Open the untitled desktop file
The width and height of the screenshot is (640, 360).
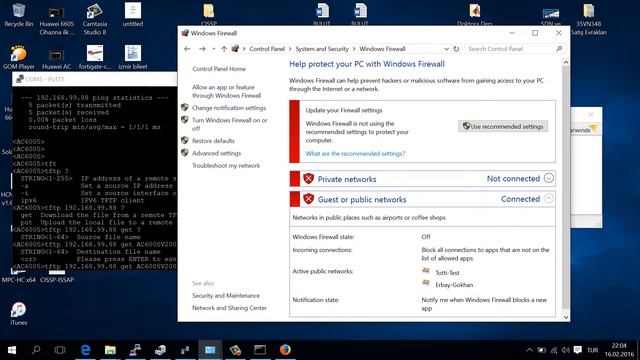point(133,15)
